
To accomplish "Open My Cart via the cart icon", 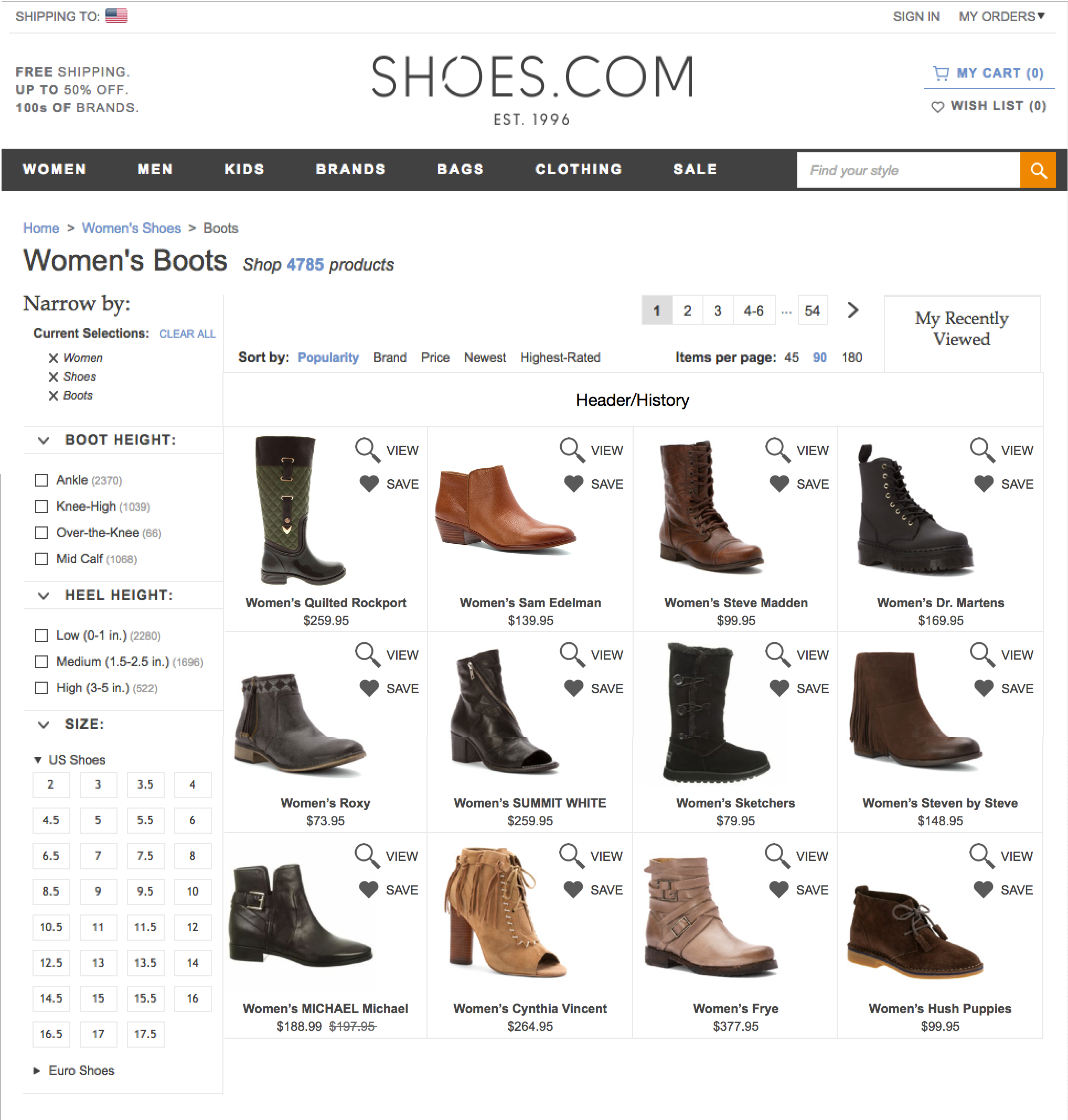I will pyautogui.click(x=942, y=73).
